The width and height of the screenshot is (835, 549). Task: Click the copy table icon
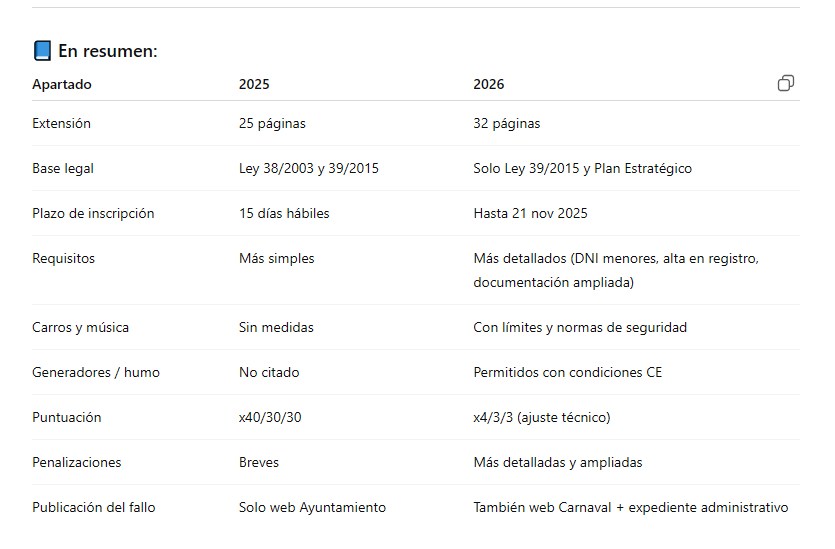tap(786, 83)
